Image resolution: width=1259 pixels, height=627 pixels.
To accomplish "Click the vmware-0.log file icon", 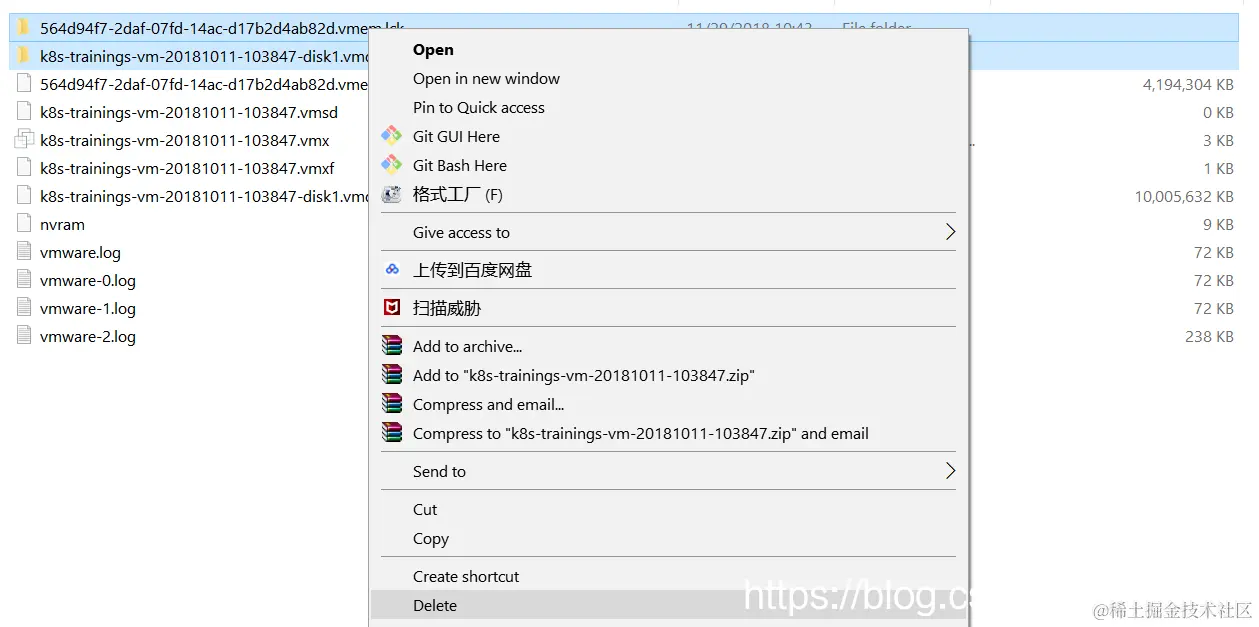I will (24, 280).
